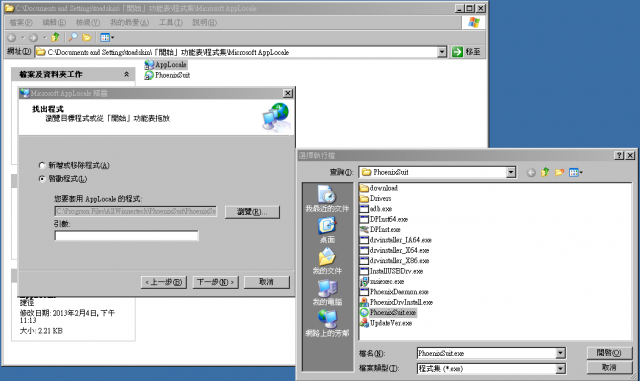This screenshot has height=381, width=640.
Task: Open the View menu icon in the file dialog
Action: (x=576, y=172)
